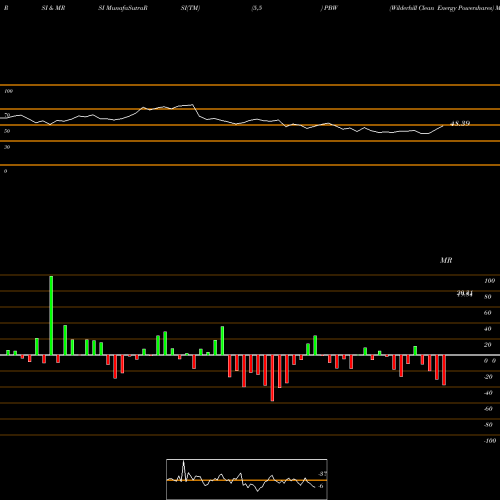
Task: Click the MR axis label 80
Action: tap(488, 297)
